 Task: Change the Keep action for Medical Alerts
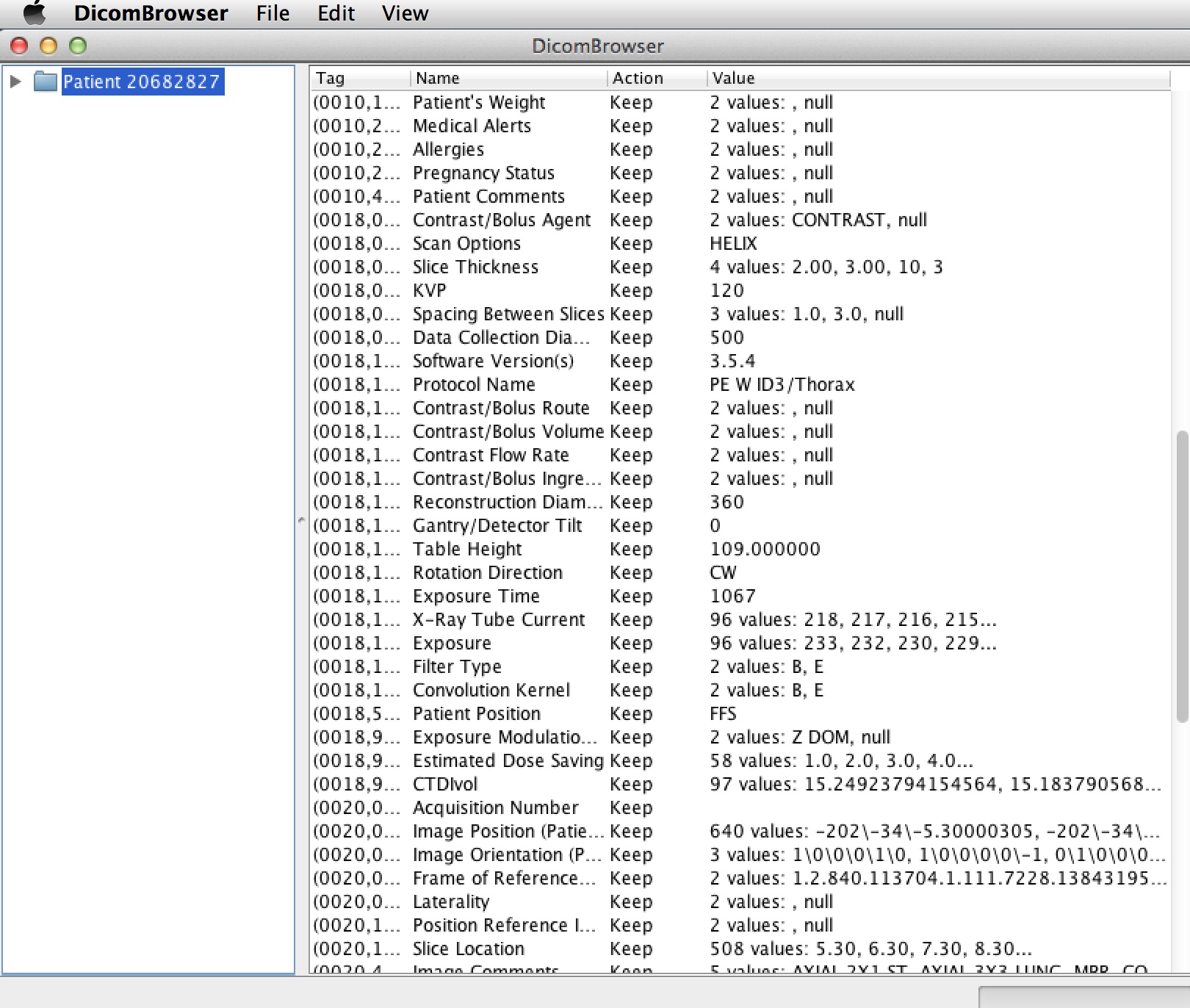pyautogui.click(x=631, y=126)
